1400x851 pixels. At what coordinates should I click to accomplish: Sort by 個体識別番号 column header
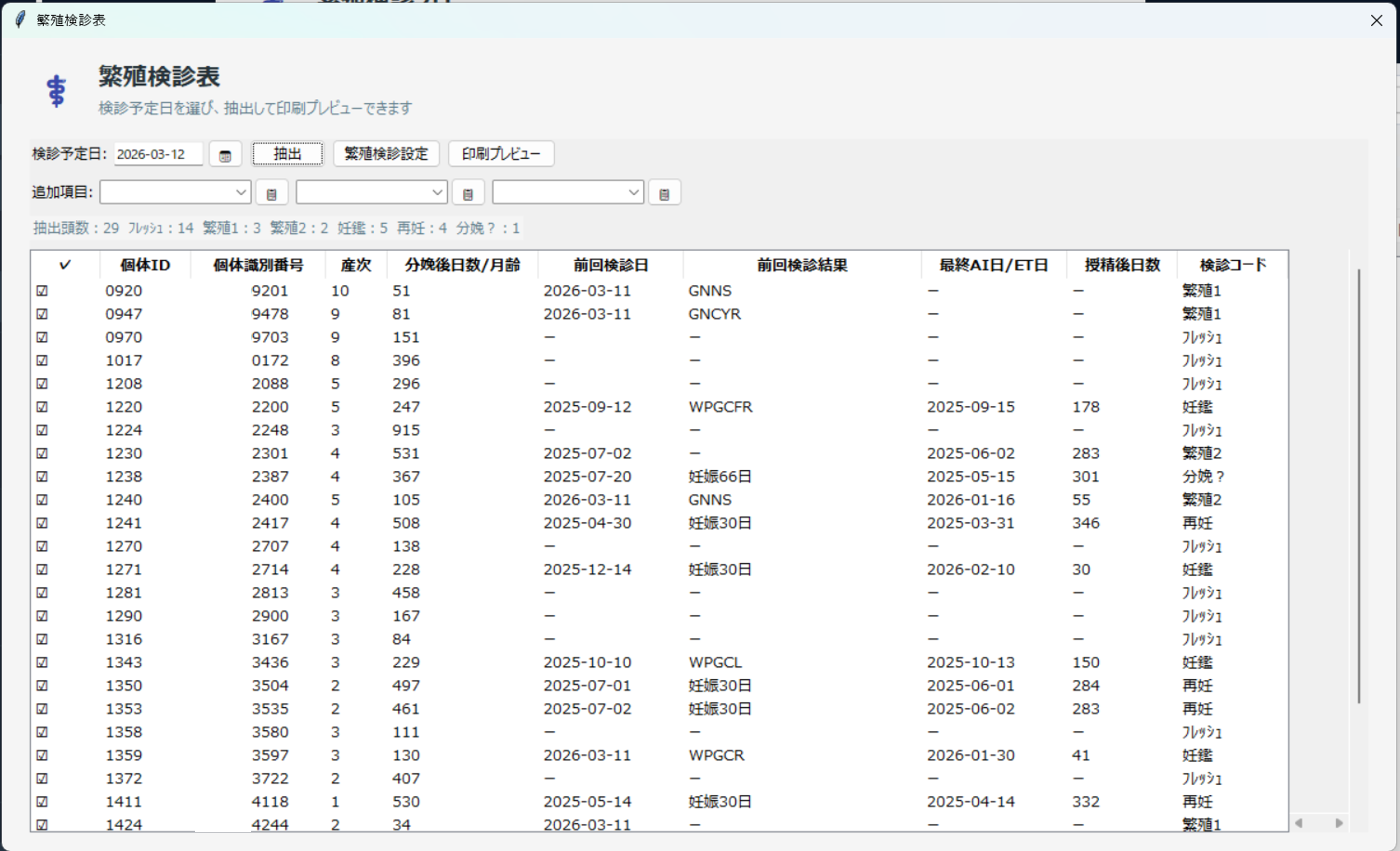click(258, 265)
